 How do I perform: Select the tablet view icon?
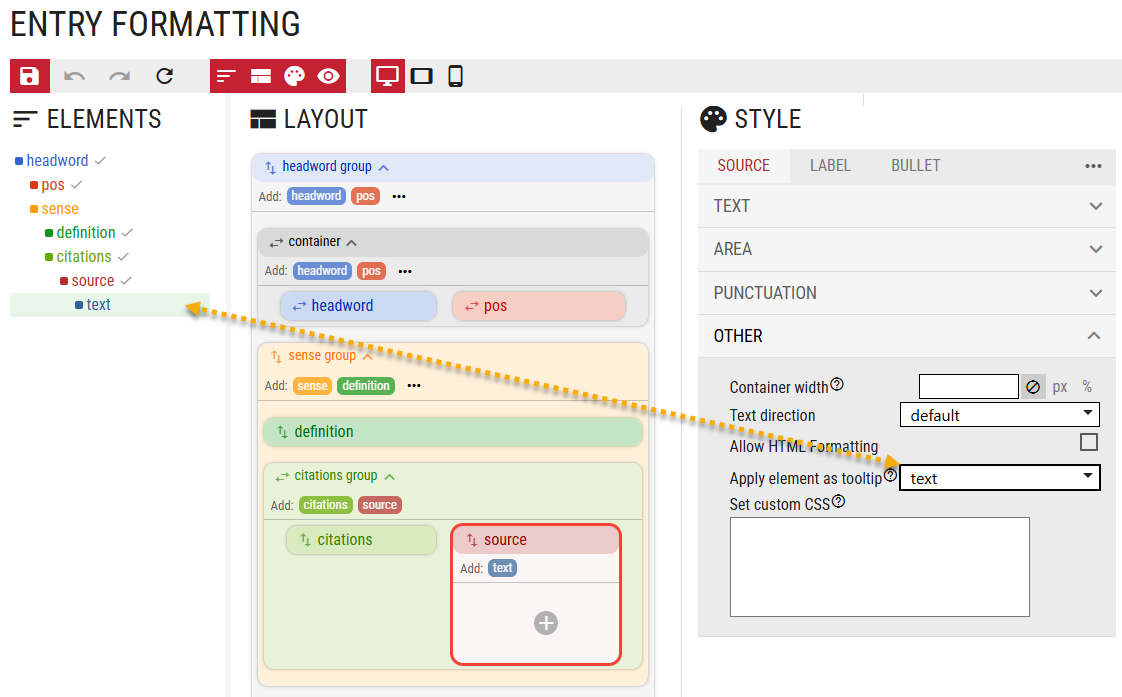[x=423, y=76]
